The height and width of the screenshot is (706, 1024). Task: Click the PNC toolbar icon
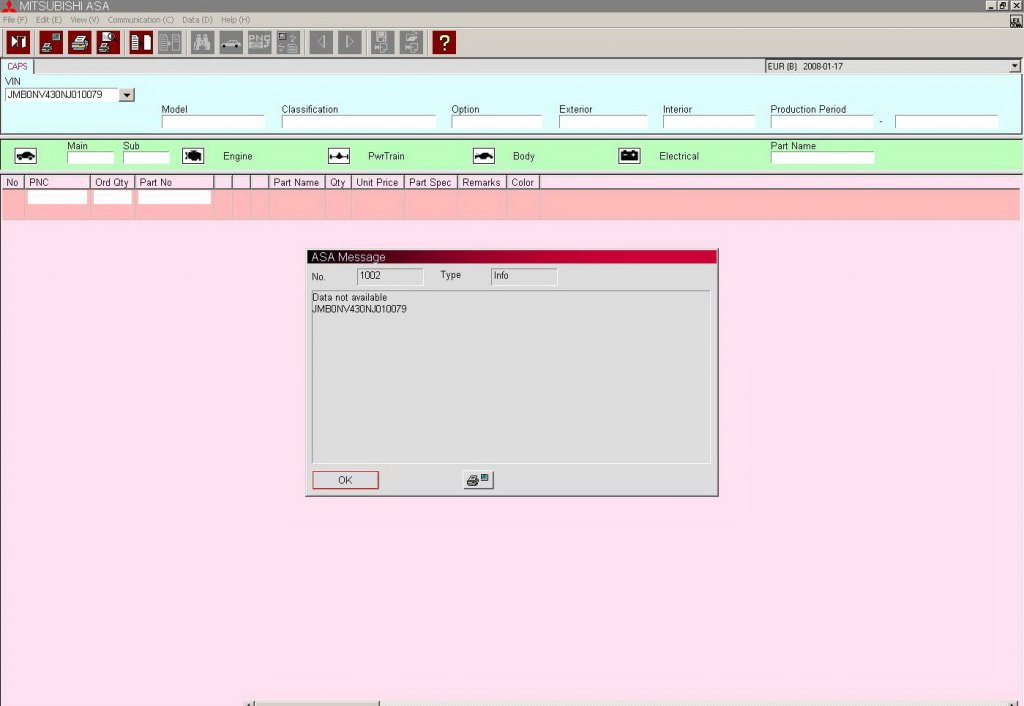259,42
